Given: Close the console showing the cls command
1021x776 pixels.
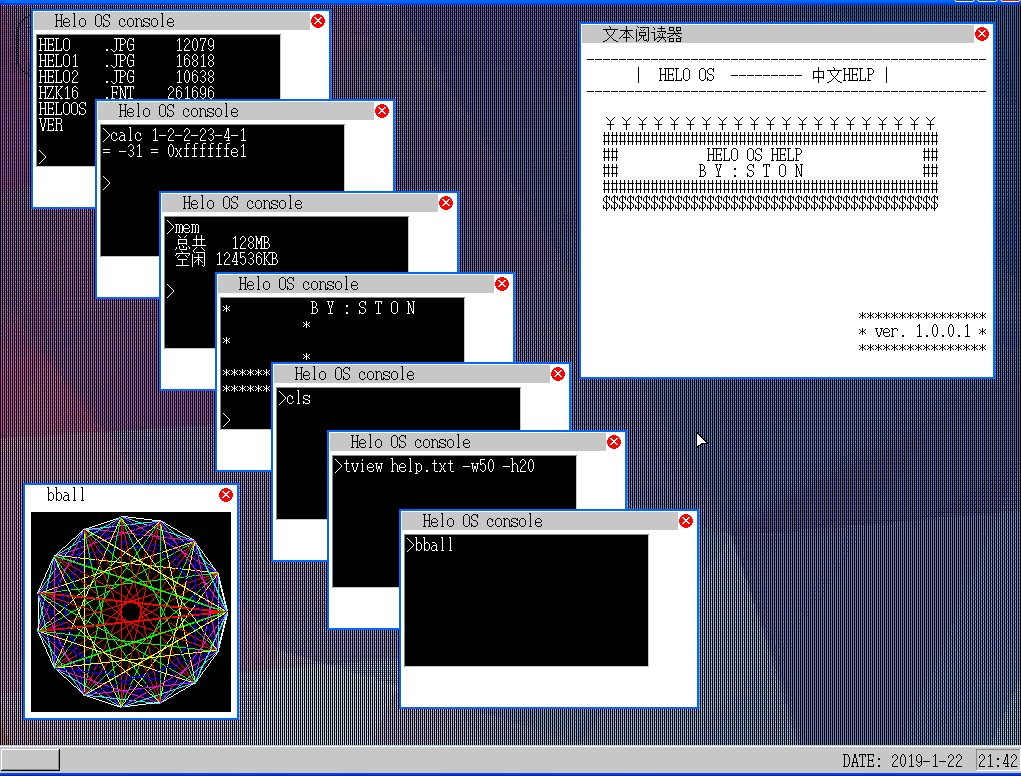Looking at the screenshot, I should click(558, 374).
